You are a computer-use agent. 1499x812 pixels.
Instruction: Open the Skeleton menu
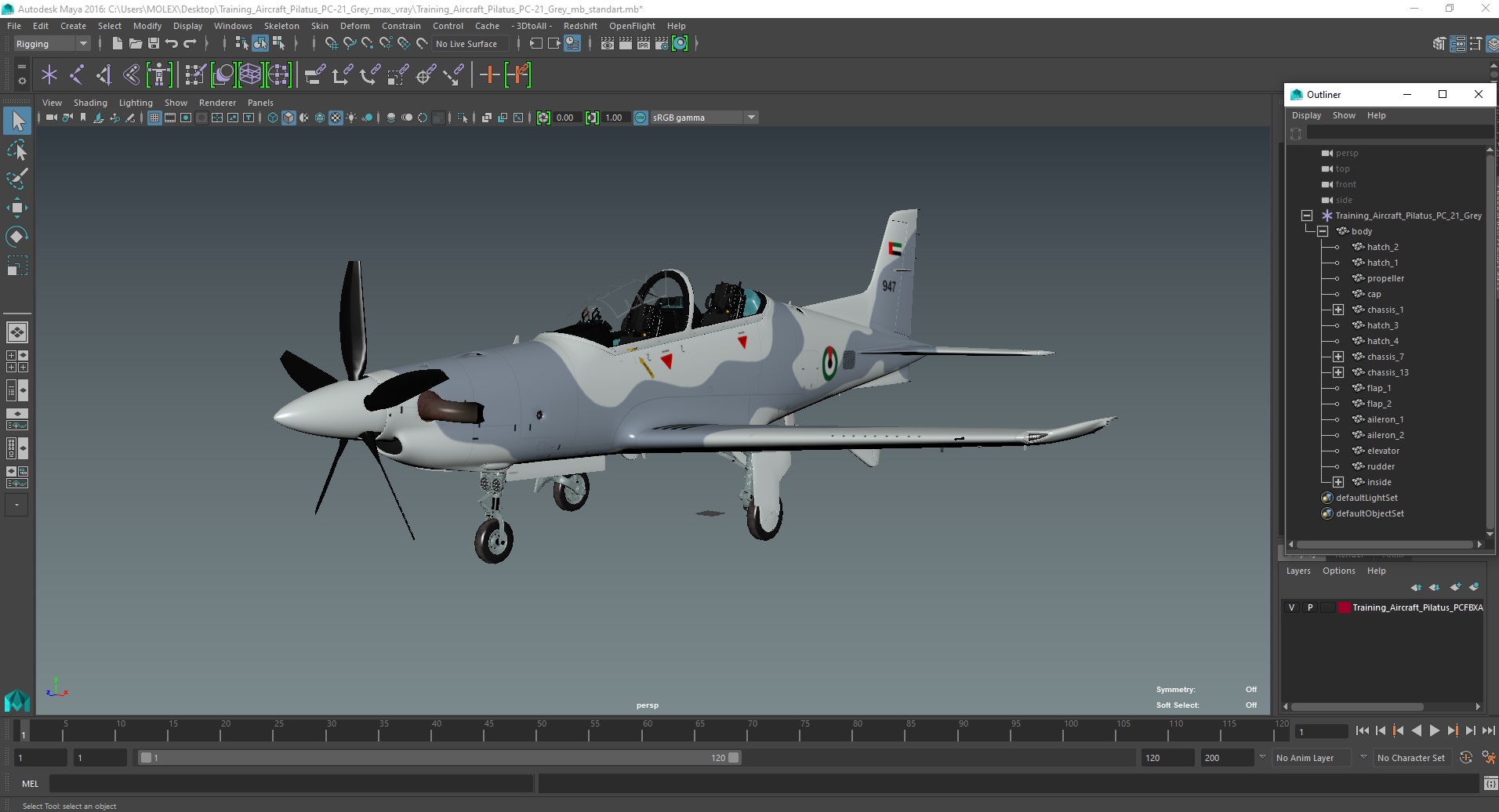point(281,26)
